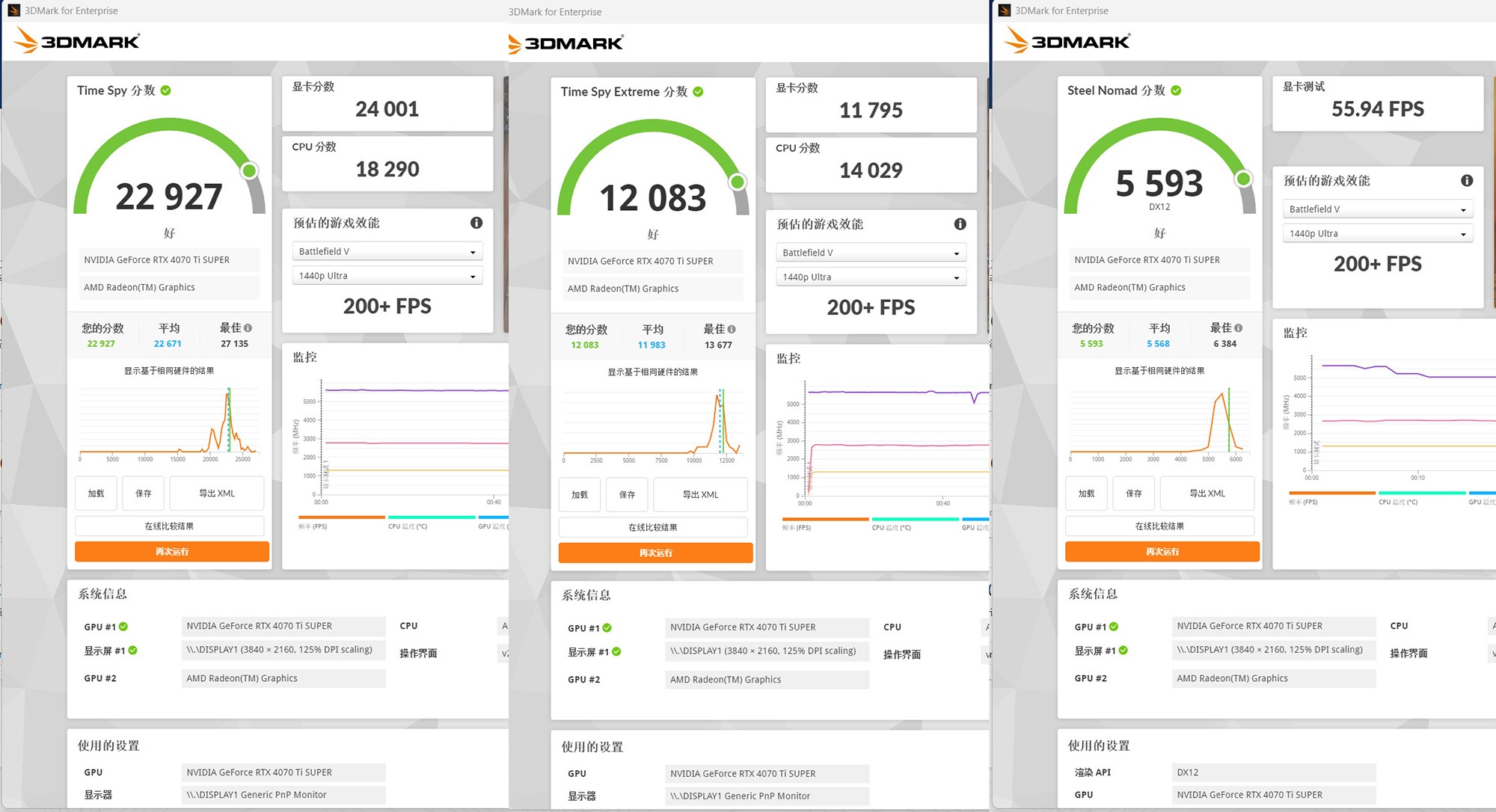This screenshot has width=1496, height=812.
Task: Click the info icon in Steel Nomad game performance panel
Action: [1467, 180]
